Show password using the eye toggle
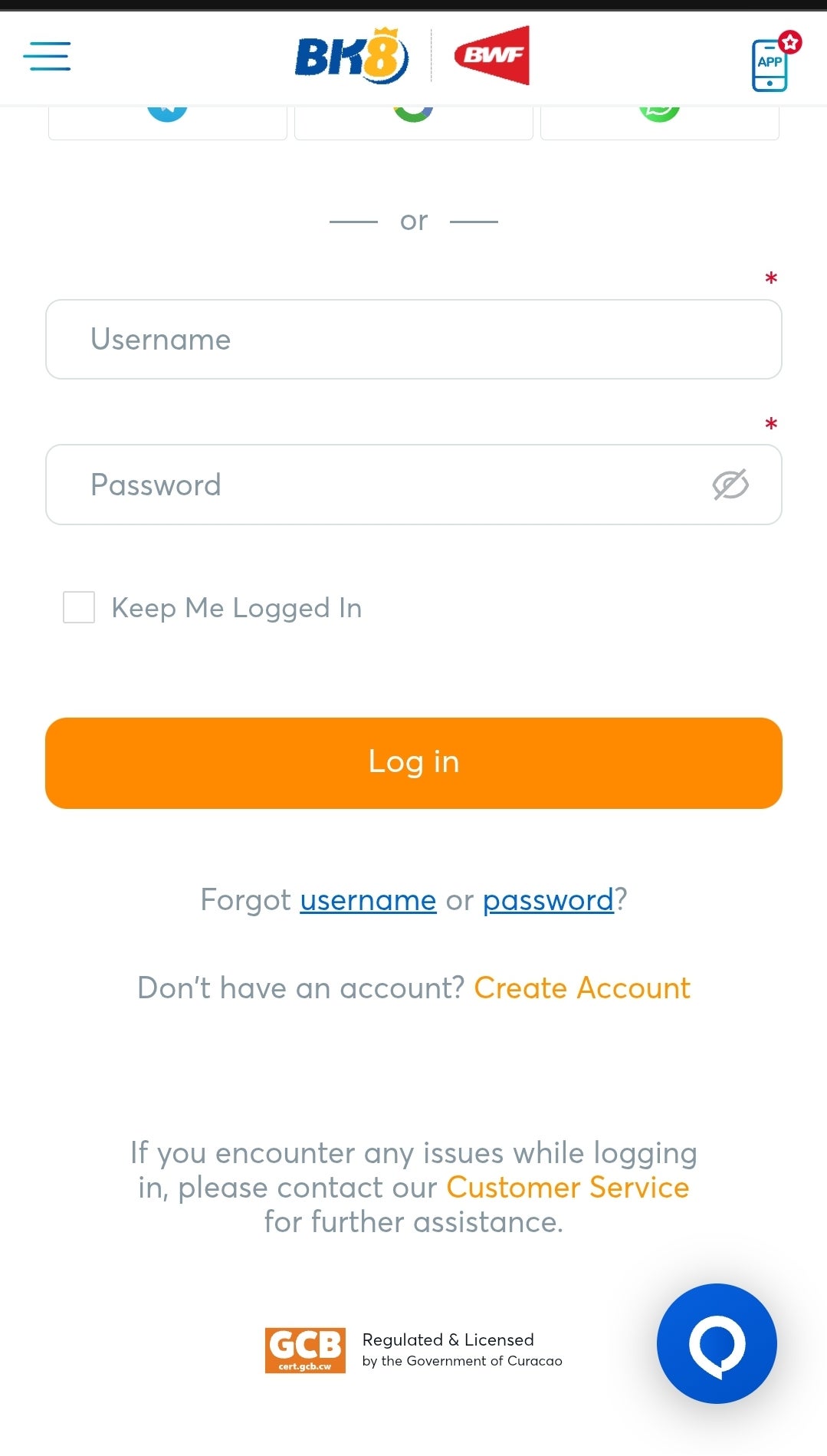 click(x=730, y=484)
